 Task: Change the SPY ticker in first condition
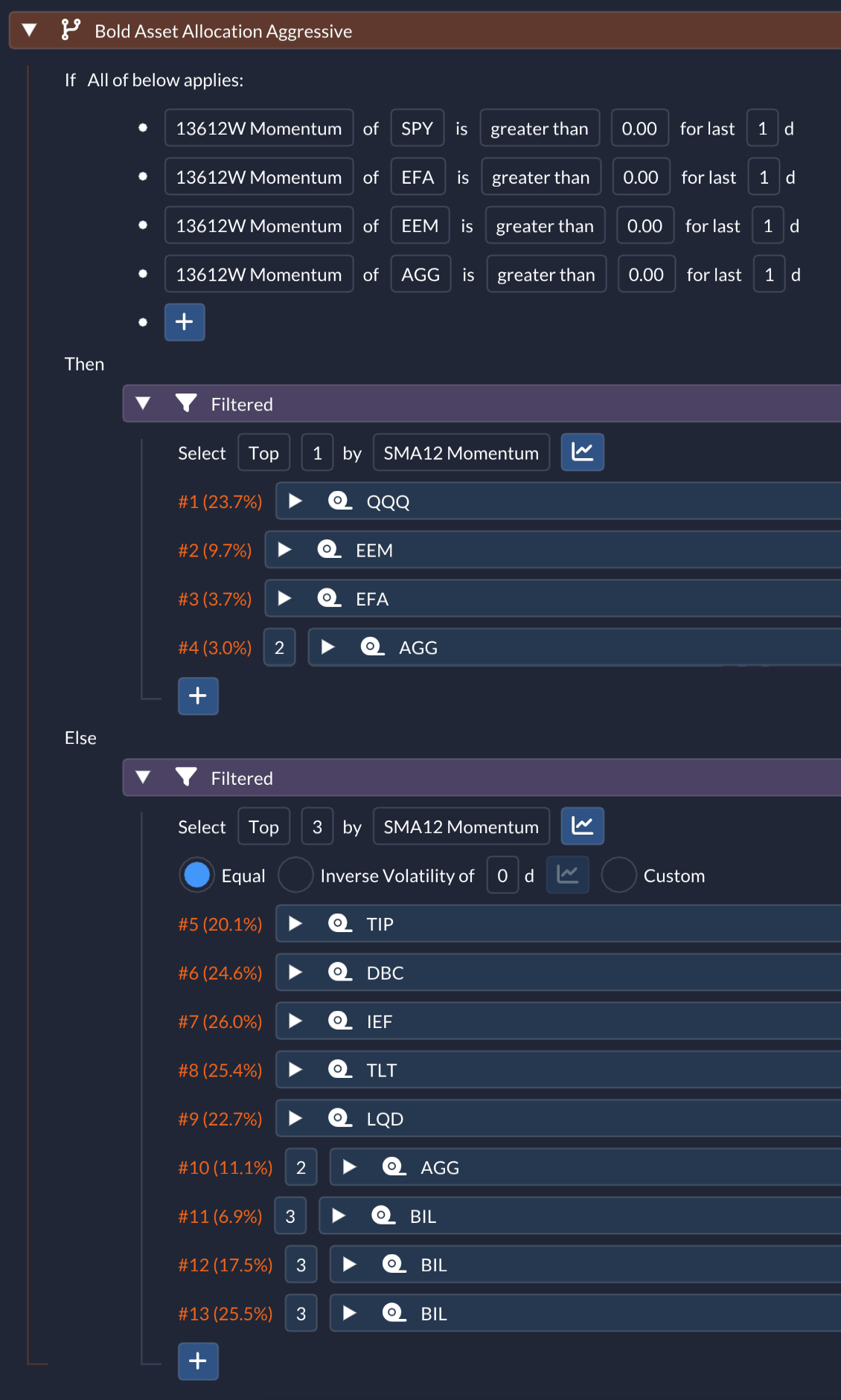417,129
